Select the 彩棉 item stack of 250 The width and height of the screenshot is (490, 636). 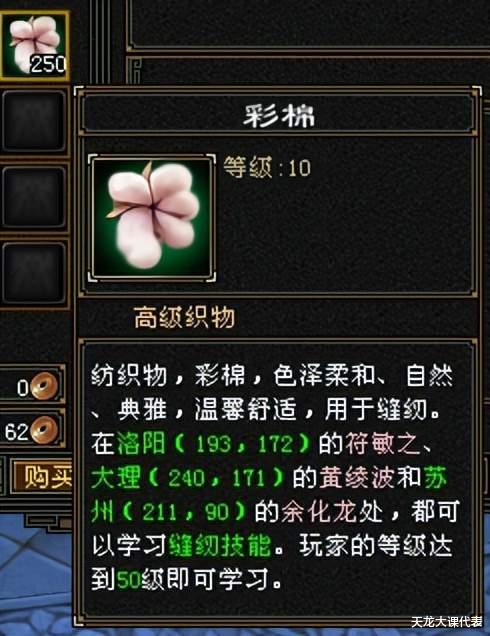(34, 45)
